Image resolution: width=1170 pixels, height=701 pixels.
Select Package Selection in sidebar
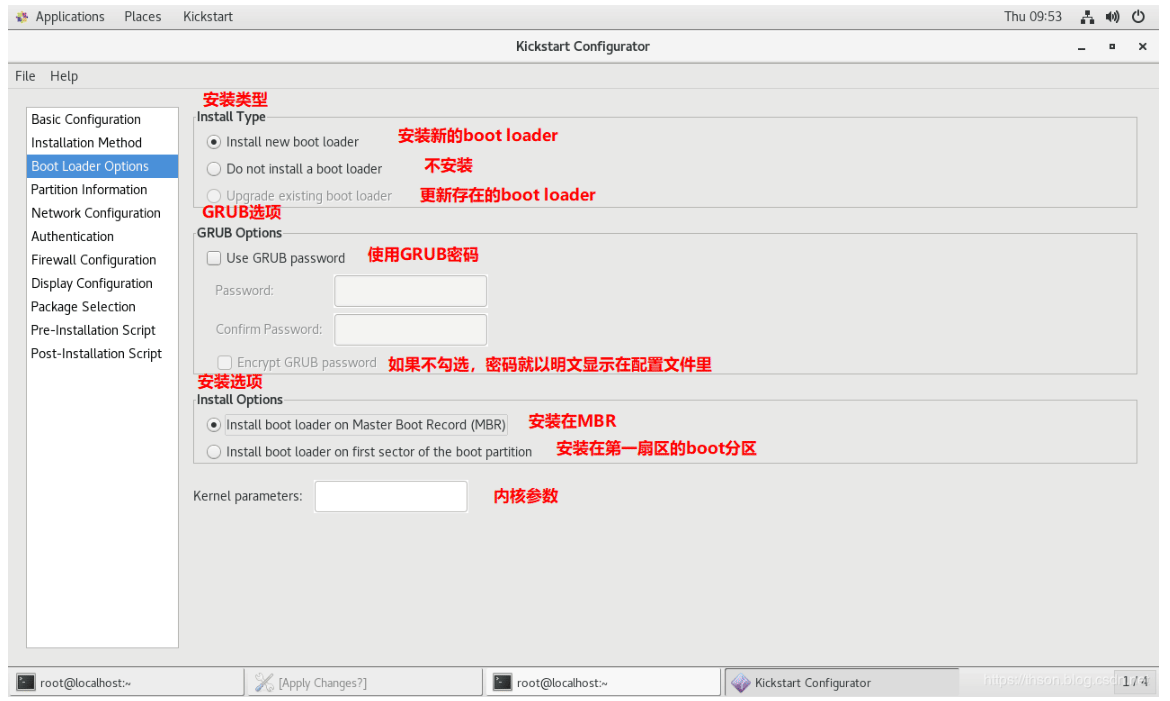pyautogui.click(x=102, y=307)
